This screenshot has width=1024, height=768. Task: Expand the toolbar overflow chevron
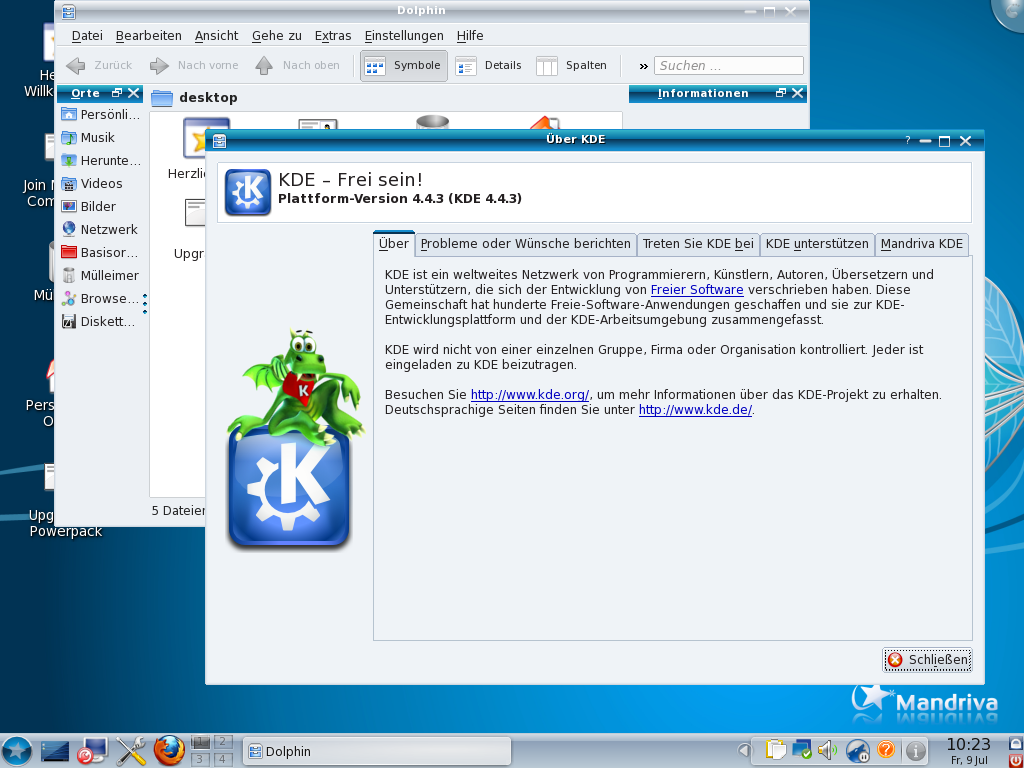[x=643, y=65]
